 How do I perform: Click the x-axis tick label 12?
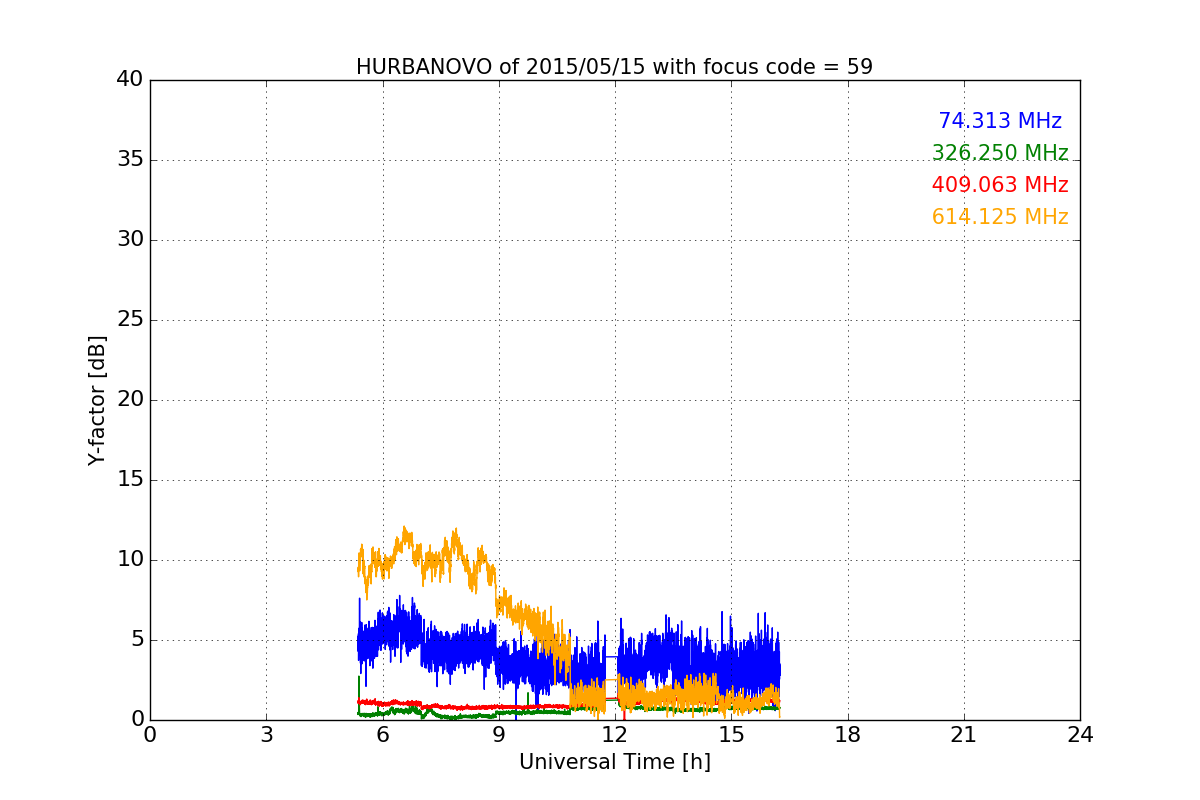615,734
